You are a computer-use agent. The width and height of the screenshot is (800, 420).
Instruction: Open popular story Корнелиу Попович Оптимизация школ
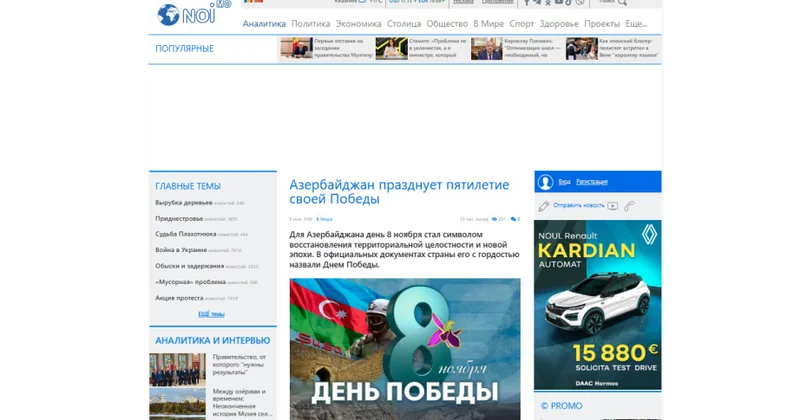pyautogui.click(x=533, y=48)
